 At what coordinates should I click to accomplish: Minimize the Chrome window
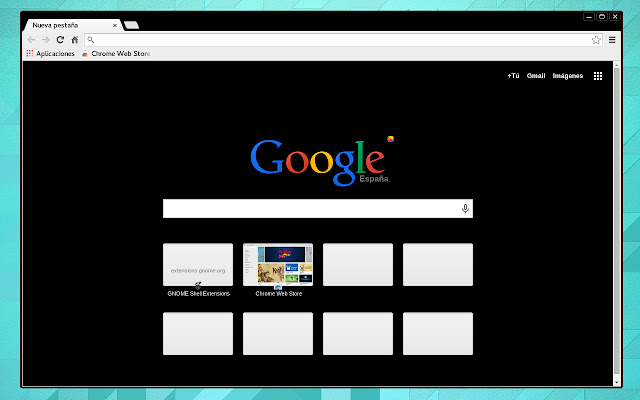pos(589,17)
